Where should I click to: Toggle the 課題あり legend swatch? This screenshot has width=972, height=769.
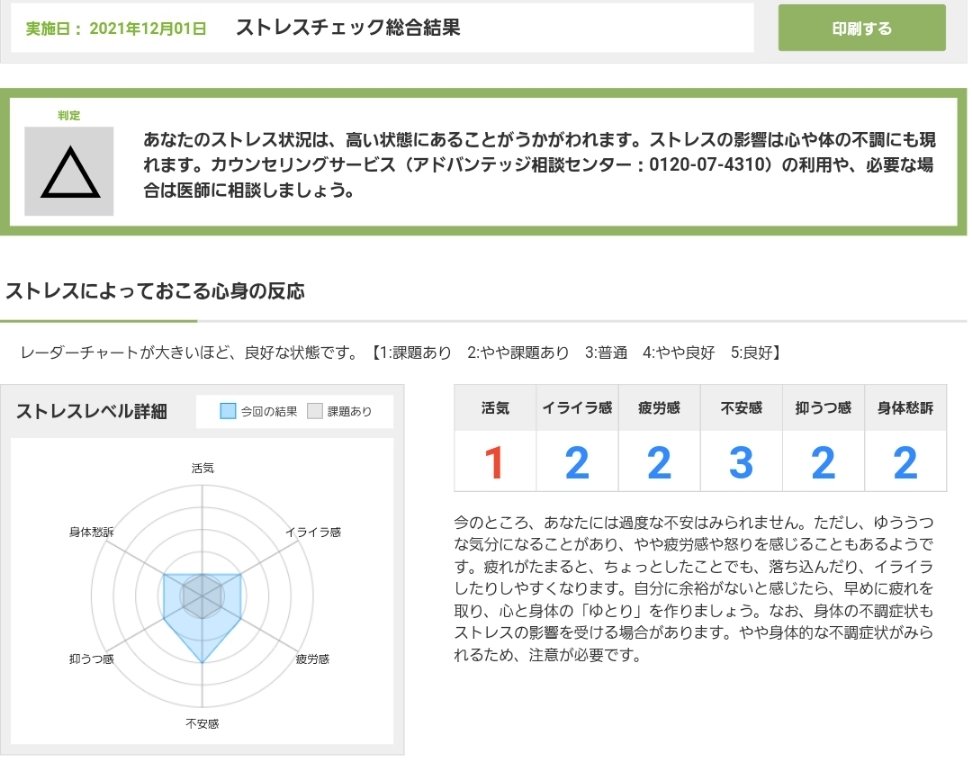pyautogui.click(x=315, y=411)
